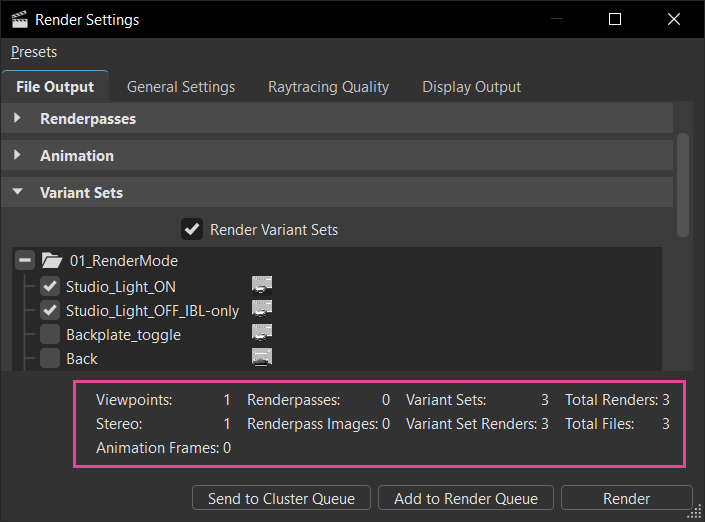
Task: Click the vertical scrollbar thumb
Action: coord(683,185)
